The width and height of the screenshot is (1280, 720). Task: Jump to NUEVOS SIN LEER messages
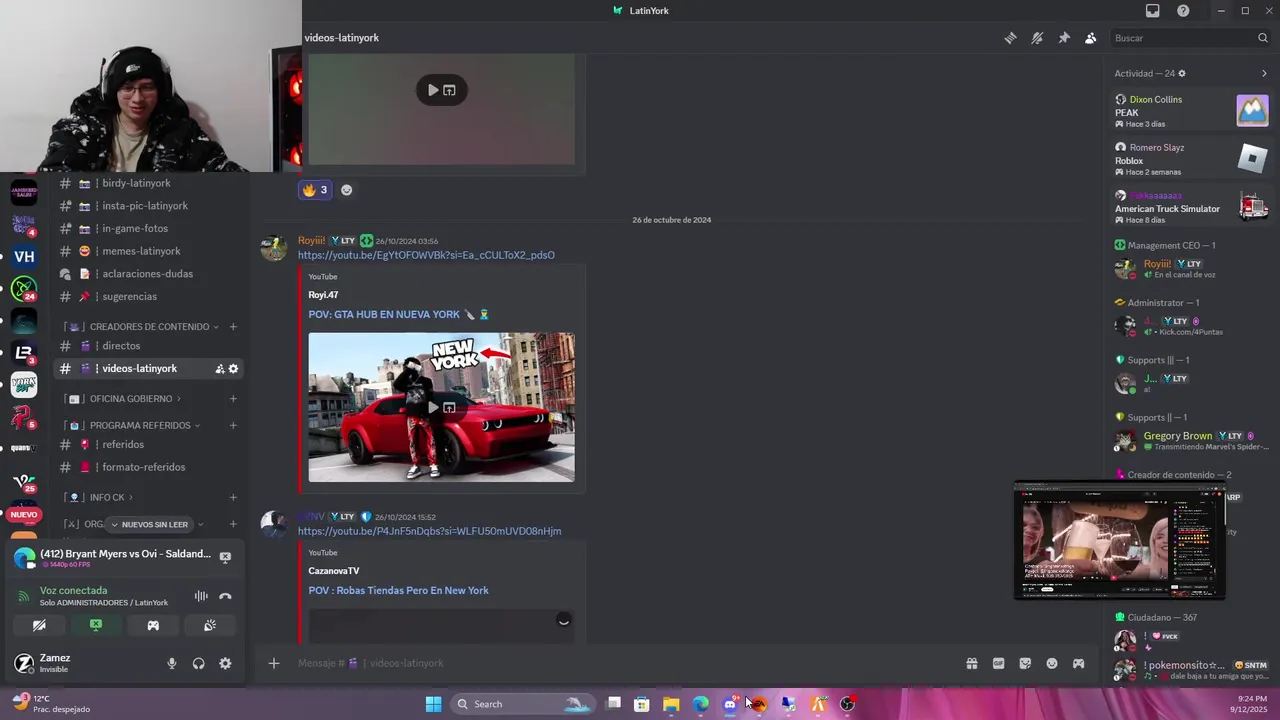(x=149, y=524)
